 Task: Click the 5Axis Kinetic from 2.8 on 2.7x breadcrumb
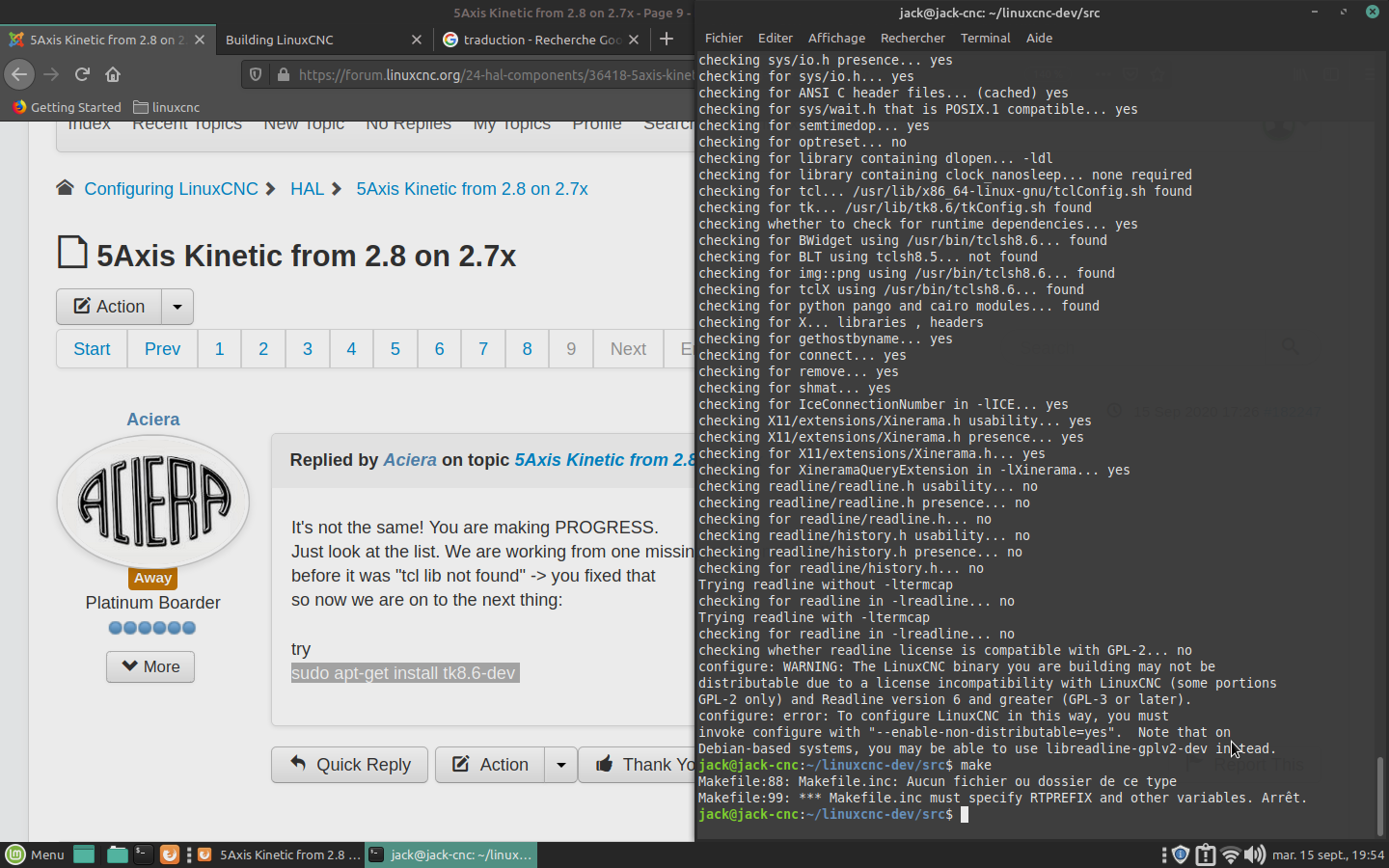tap(472, 189)
